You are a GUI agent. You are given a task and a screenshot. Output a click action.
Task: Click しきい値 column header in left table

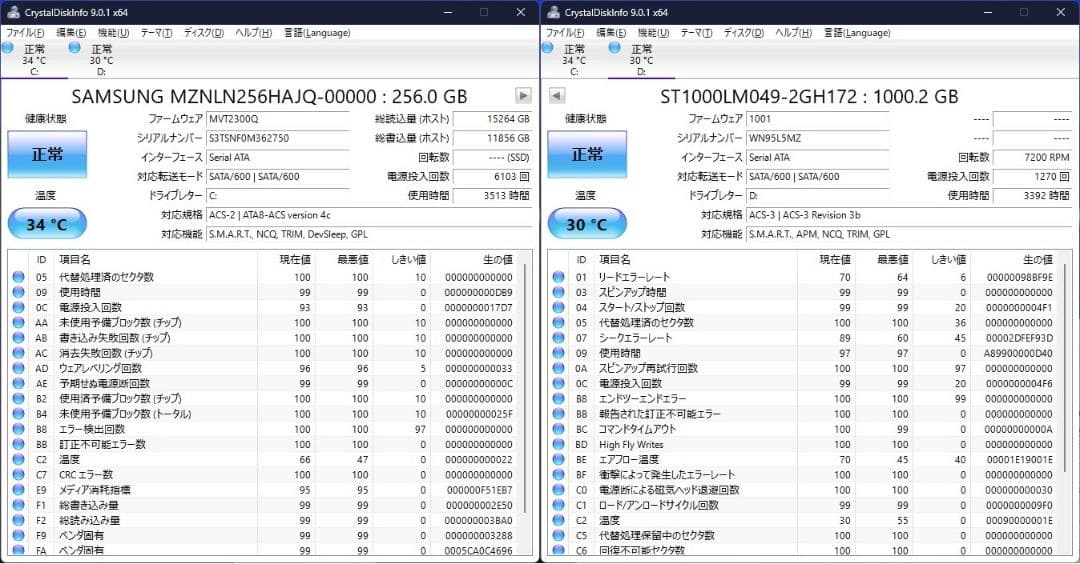pos(402,260)
